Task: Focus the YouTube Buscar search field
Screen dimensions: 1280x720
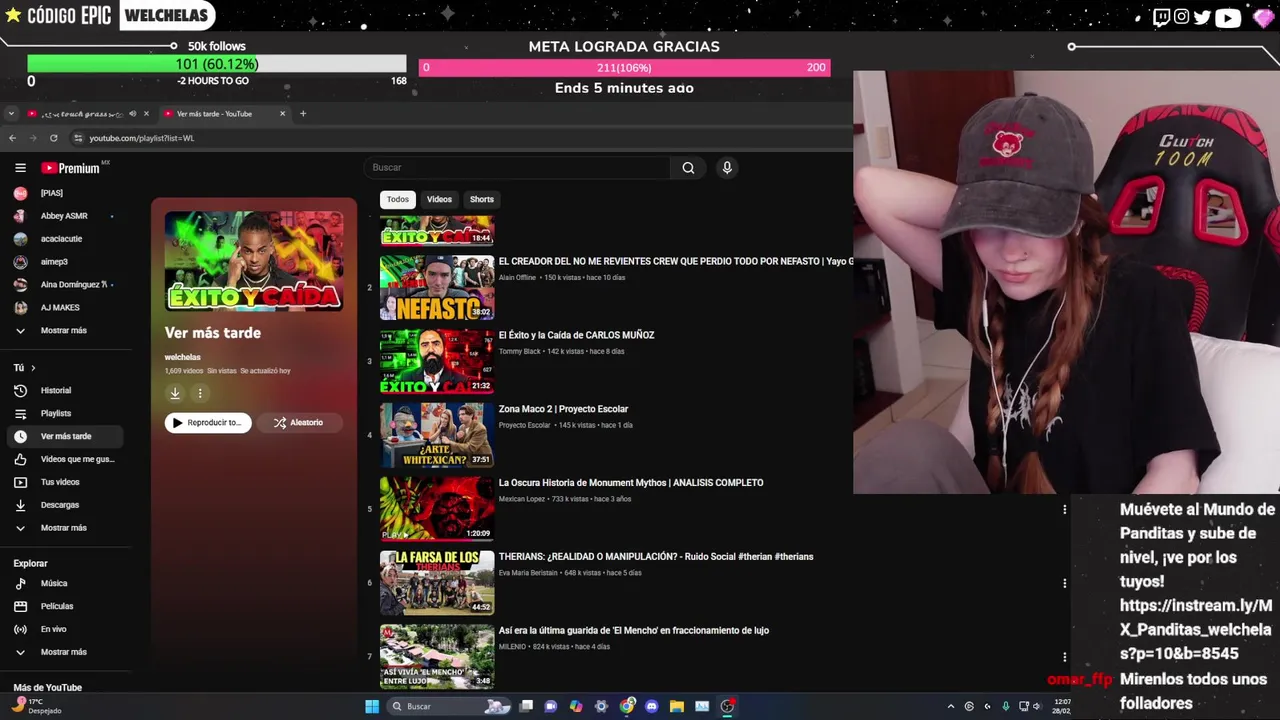Action: point(518,168)
